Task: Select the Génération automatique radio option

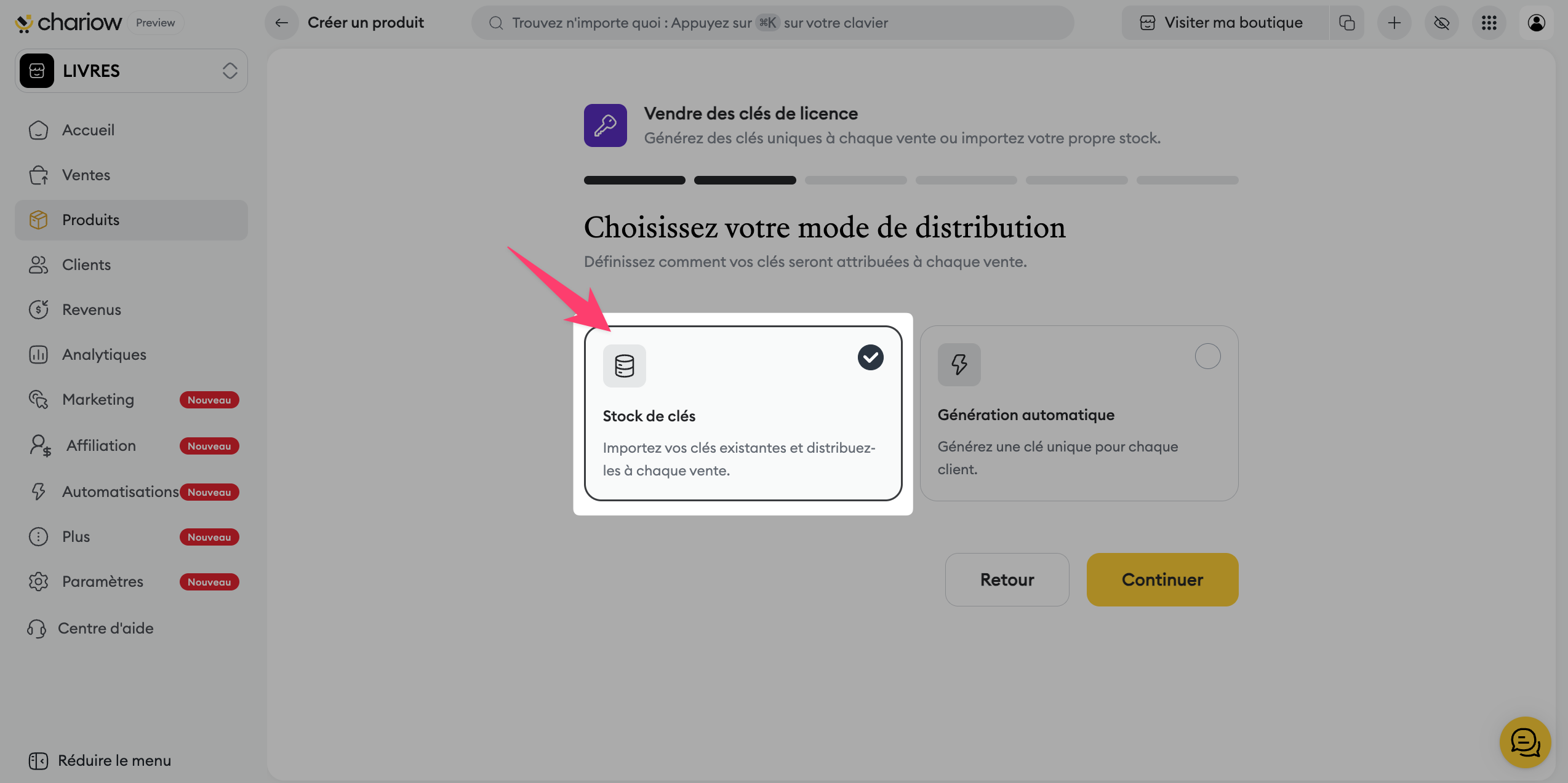Action: (x=1207, y=356)
